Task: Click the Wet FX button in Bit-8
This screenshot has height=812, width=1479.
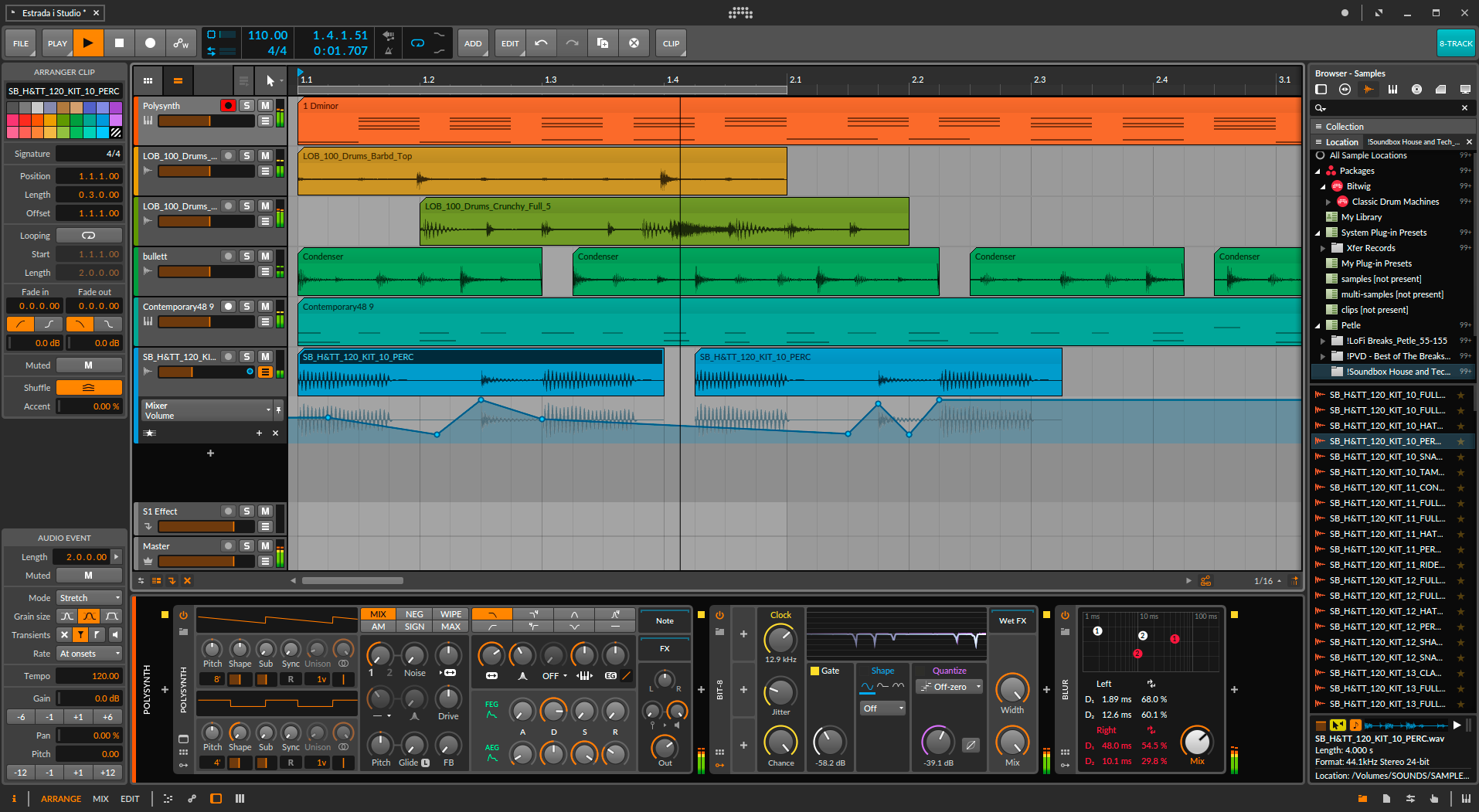Action: tap(1012, 620)
